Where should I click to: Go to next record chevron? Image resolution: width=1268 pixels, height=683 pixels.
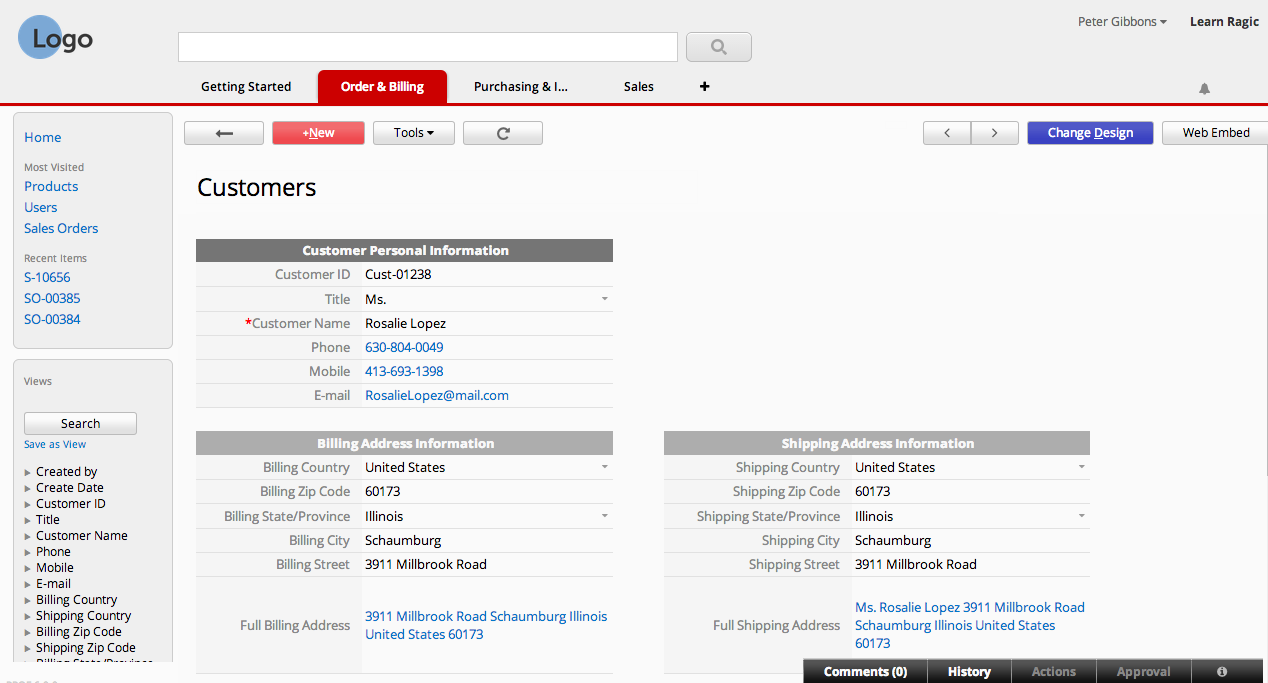point(994,133)
